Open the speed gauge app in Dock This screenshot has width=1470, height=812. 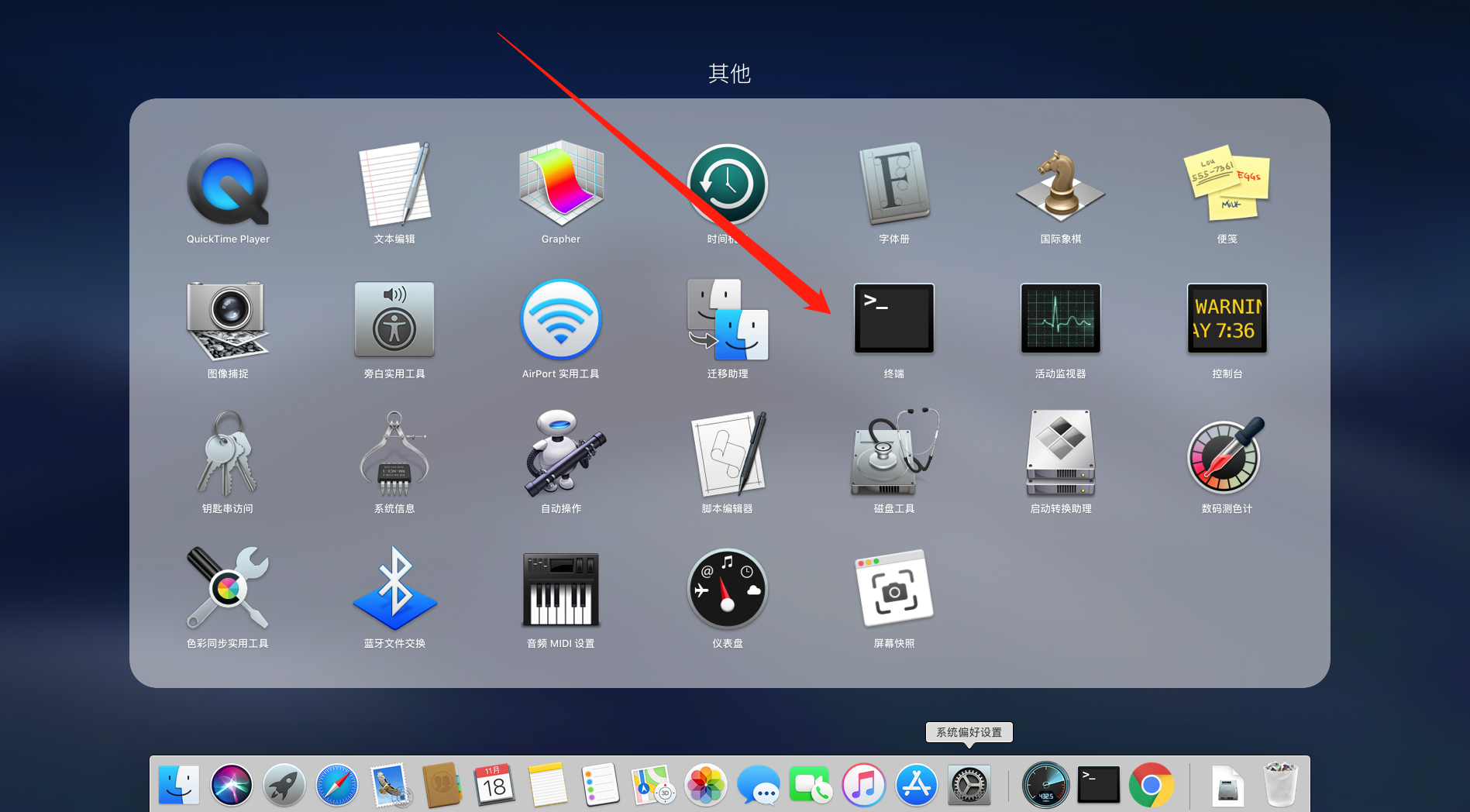pyautogui.click(x=1046, y=785)
